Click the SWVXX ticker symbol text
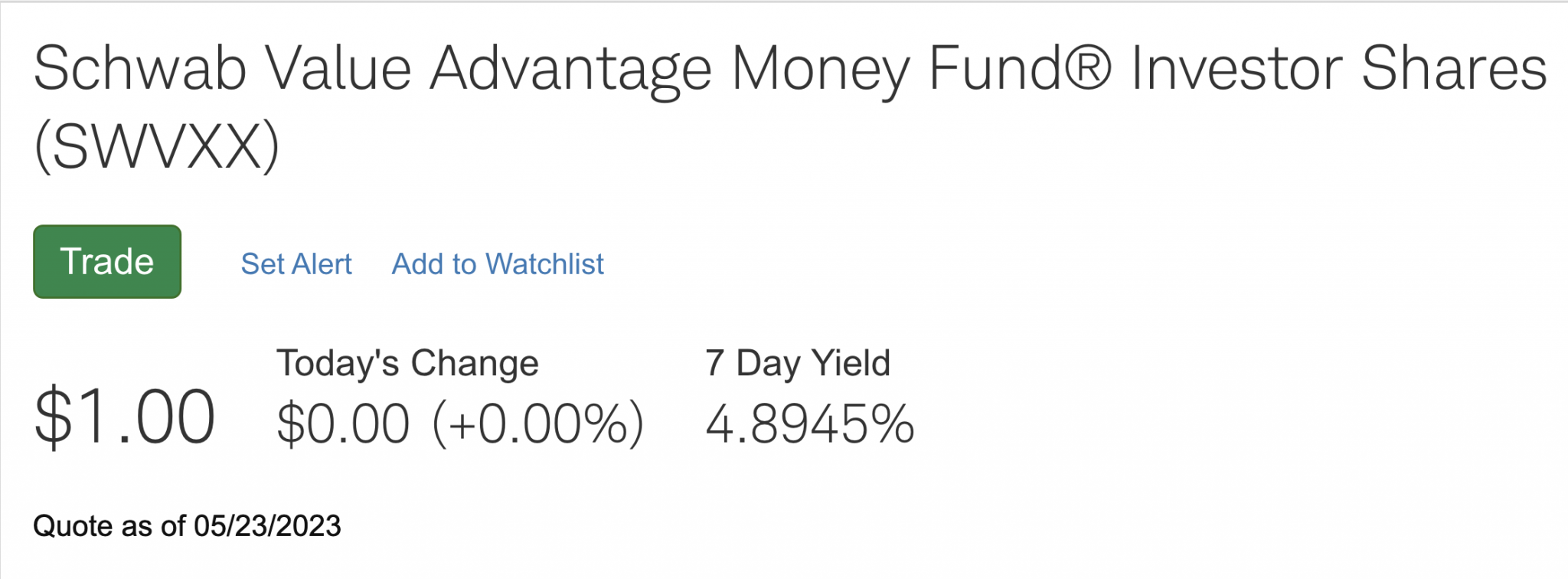The height and width of the screenshot is (579, 1568). [x=157, y=146]
